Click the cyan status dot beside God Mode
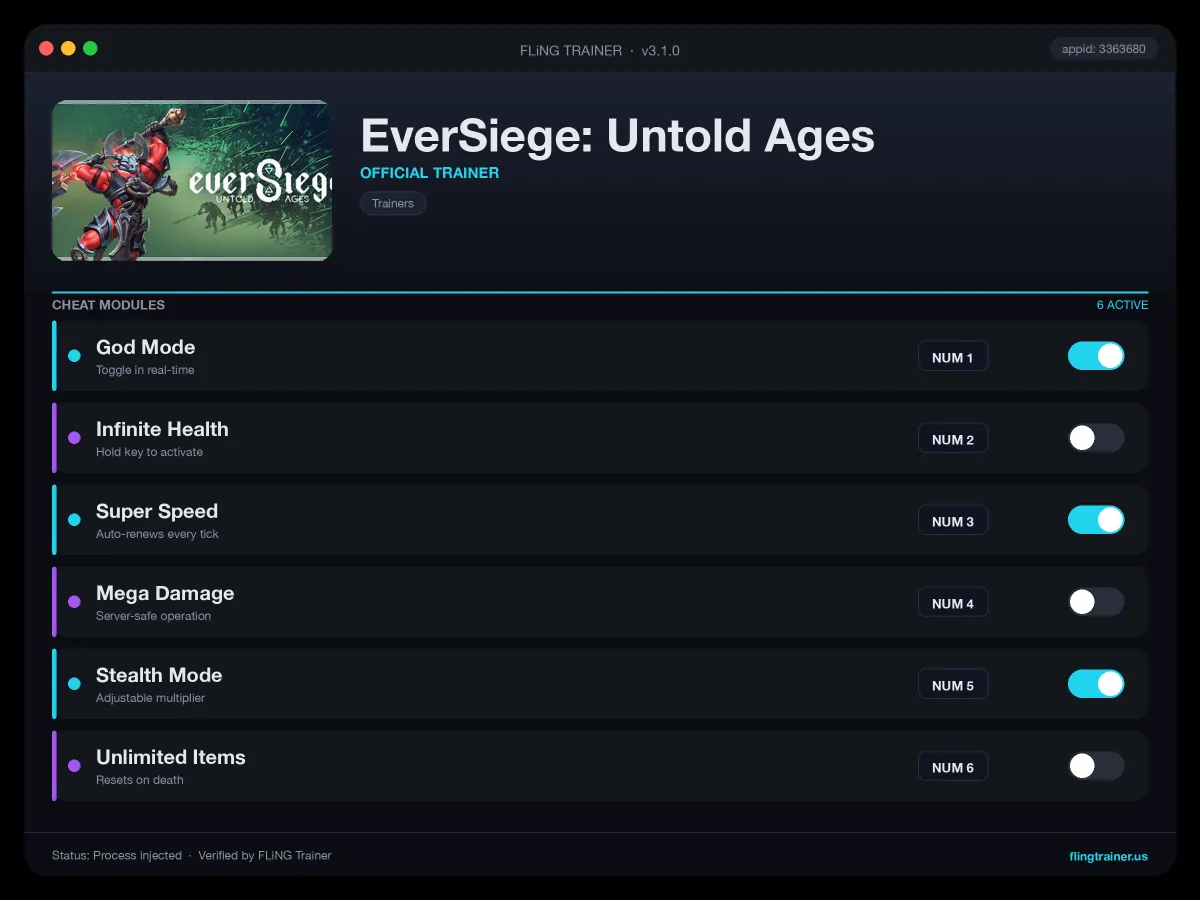 tap(74, 356)
